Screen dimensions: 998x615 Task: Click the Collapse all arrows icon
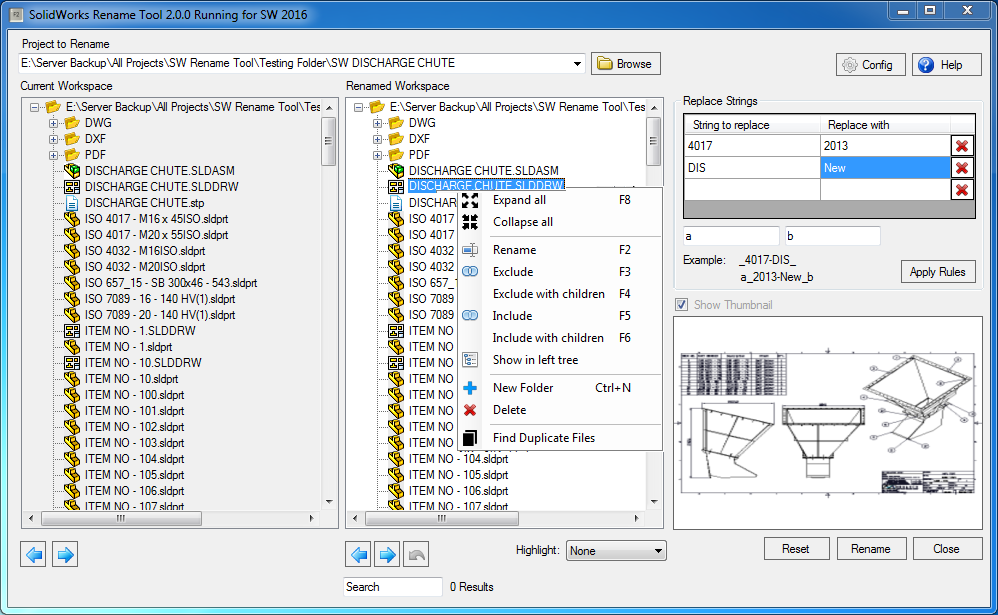[x=470, y=222]
